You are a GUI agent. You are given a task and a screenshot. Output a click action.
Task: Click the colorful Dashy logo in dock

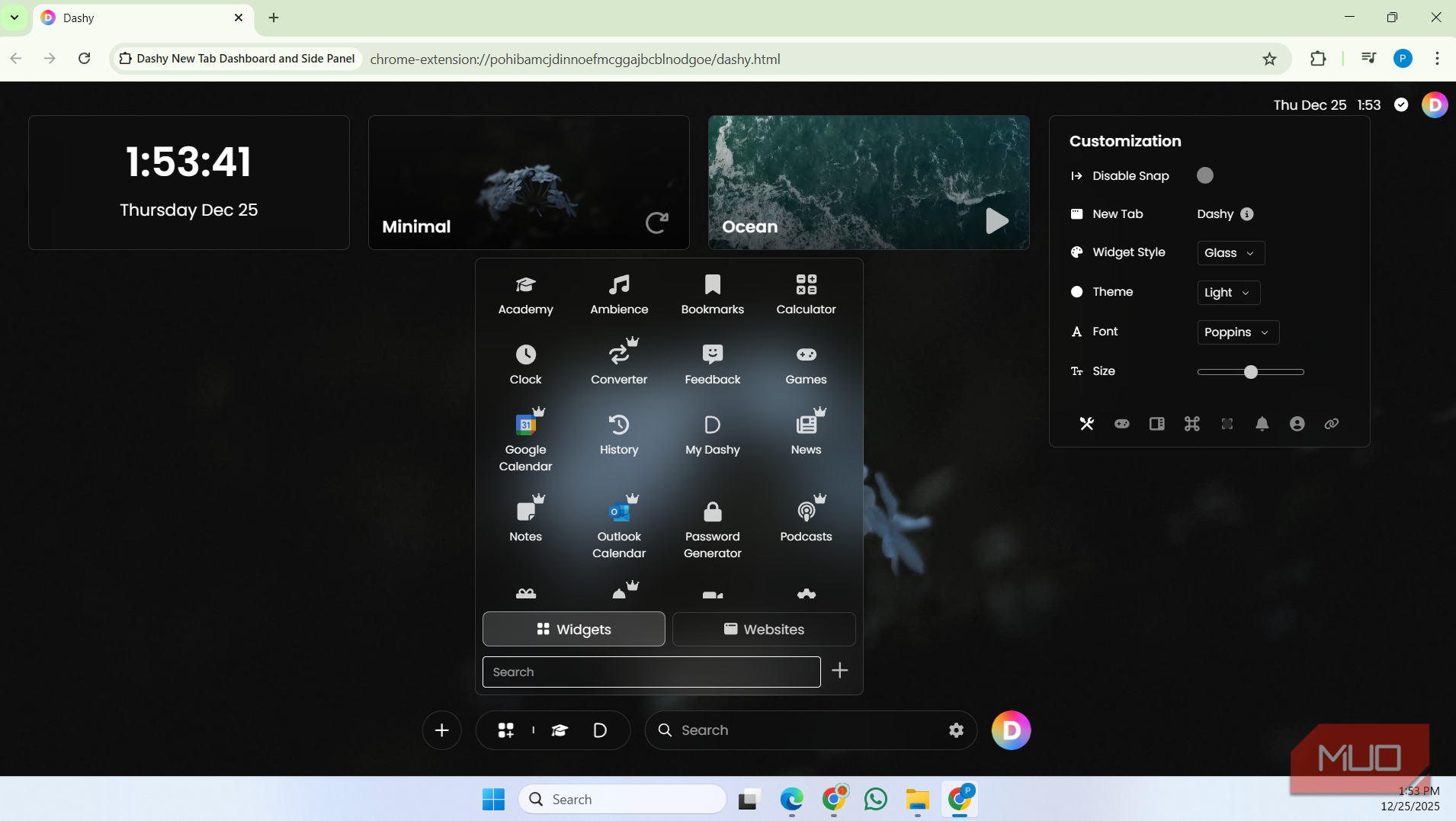point(1011,730)
